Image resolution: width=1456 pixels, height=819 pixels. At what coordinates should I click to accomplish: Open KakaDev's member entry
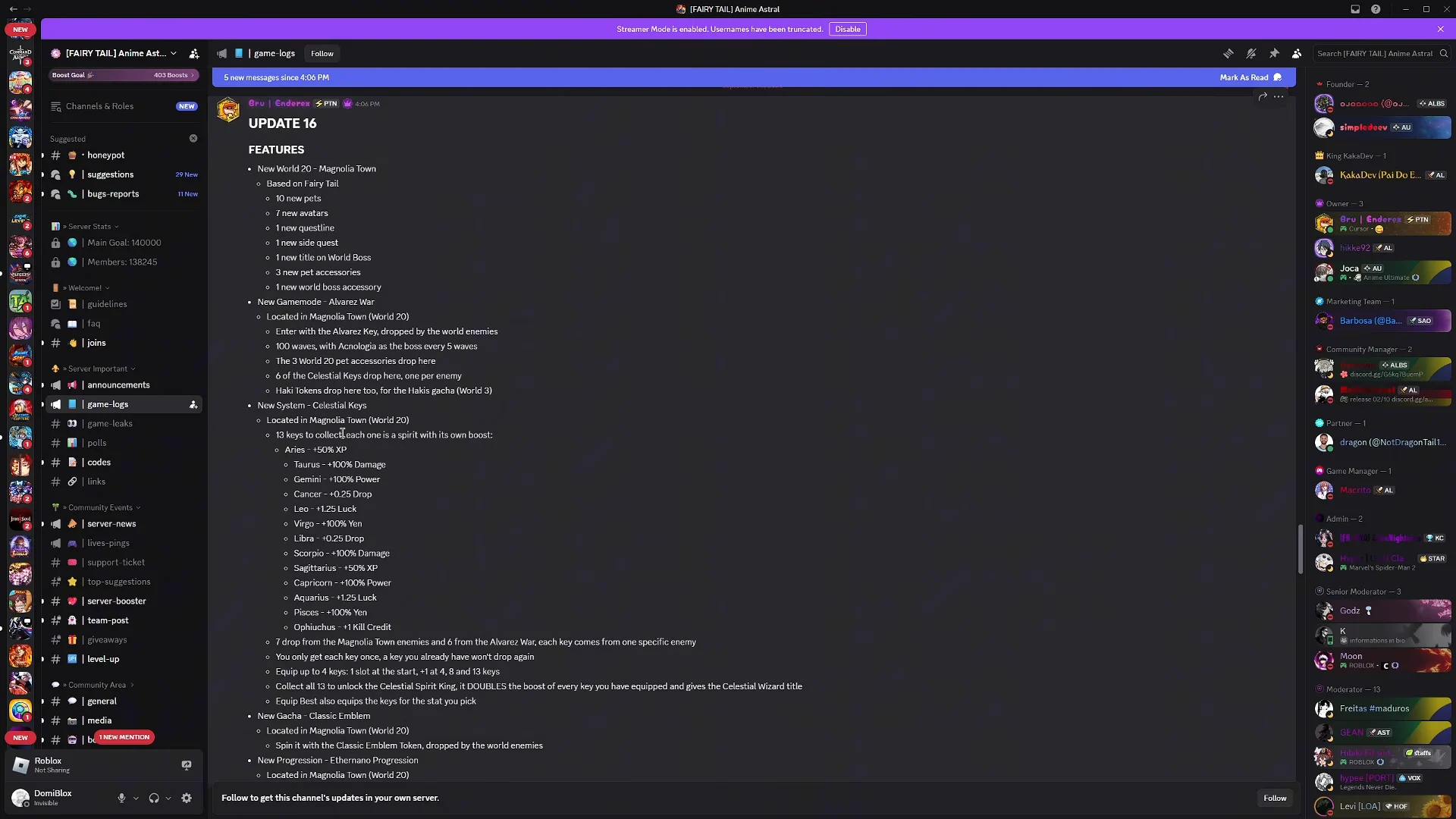pos(1382,175)
